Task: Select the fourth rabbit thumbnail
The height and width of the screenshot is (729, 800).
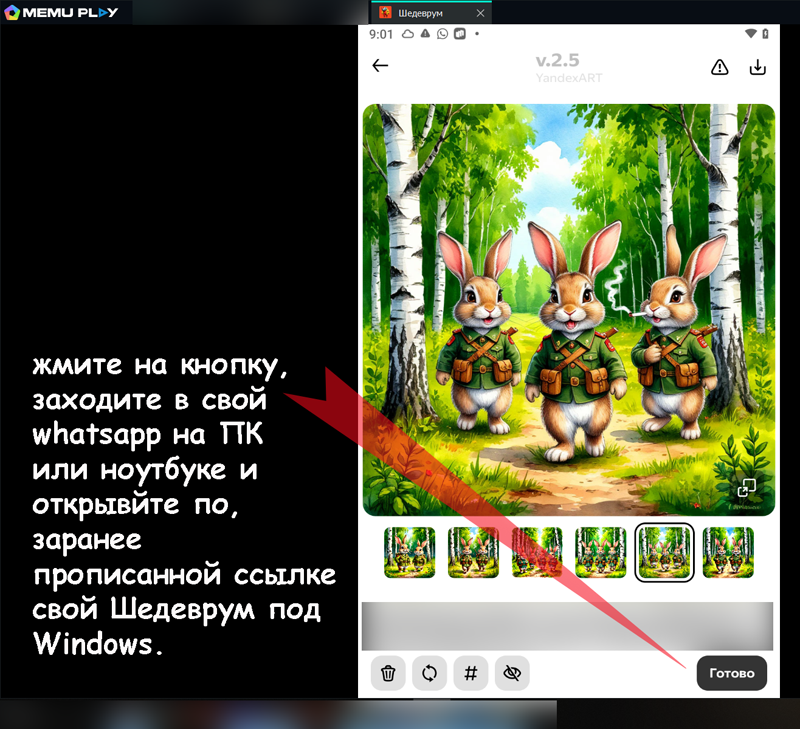Action: click(601, 552)
